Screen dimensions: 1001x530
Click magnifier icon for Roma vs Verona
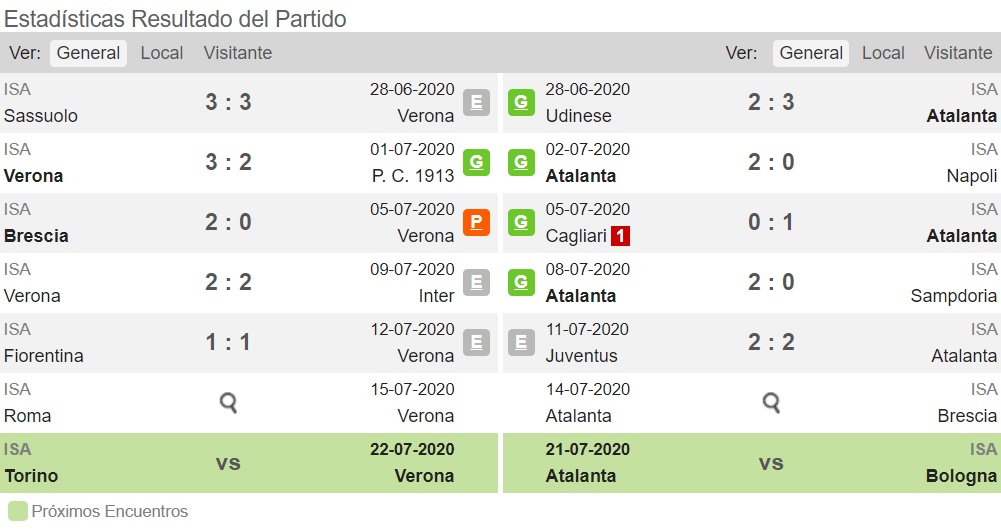click(x=228, y=402)
